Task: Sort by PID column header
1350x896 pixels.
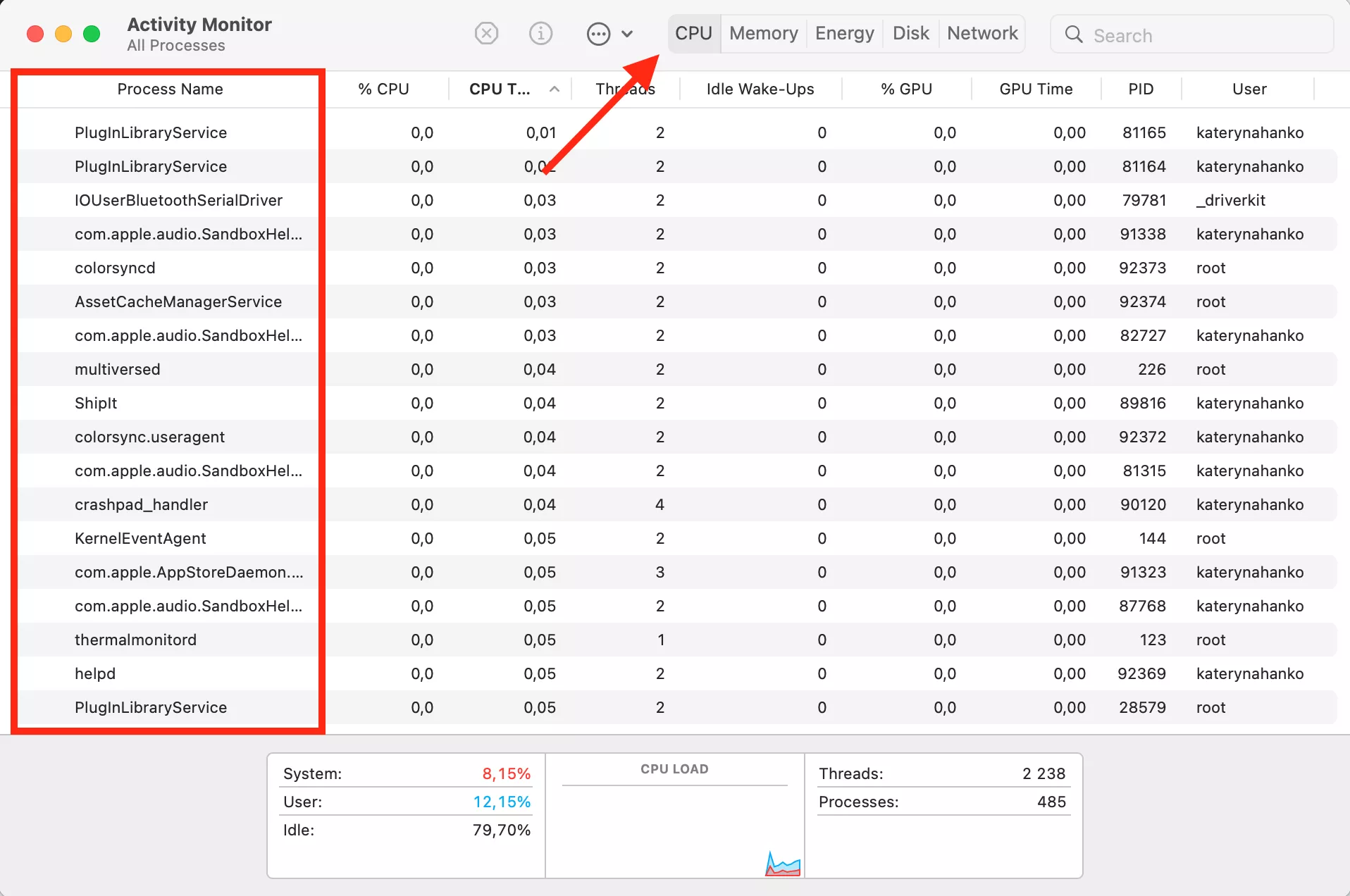Action: pyautogui.click(x=1141, y=89)
